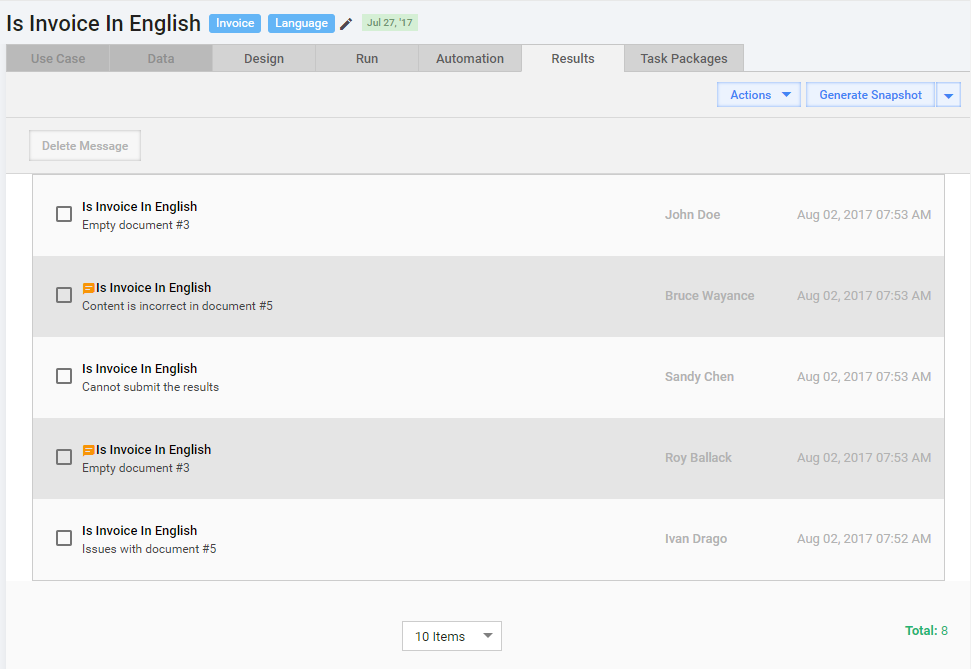Click the Language tag
The width and height of the screenshot is (971, 669).
pos(301,23)
